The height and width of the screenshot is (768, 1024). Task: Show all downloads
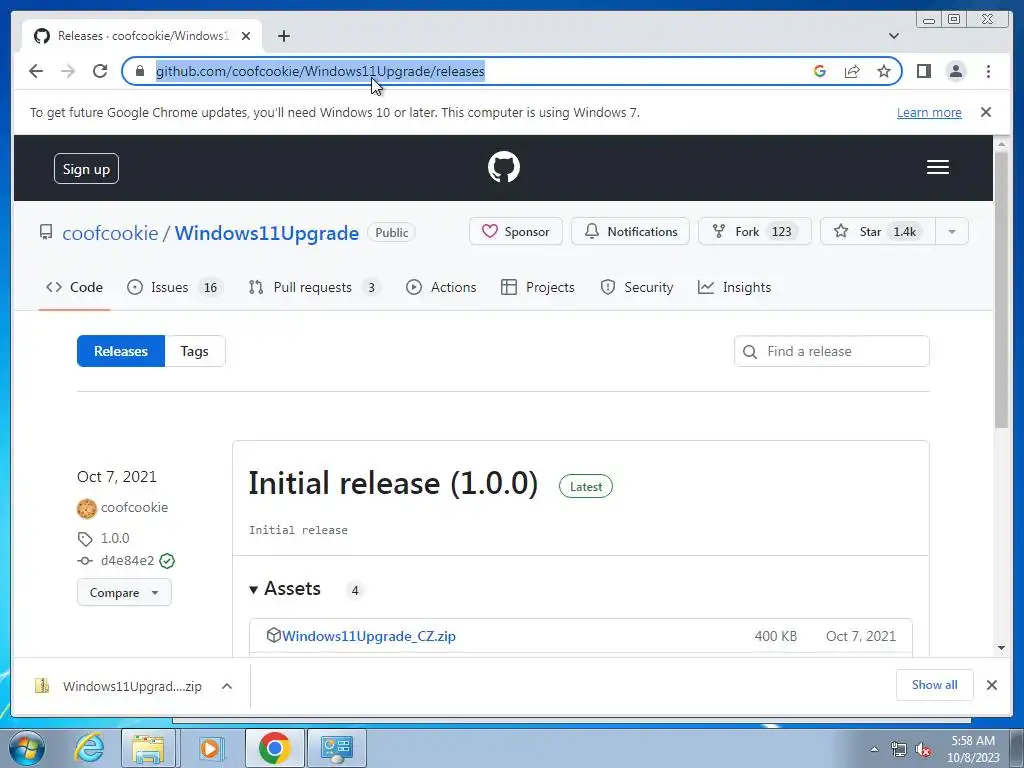935,685
